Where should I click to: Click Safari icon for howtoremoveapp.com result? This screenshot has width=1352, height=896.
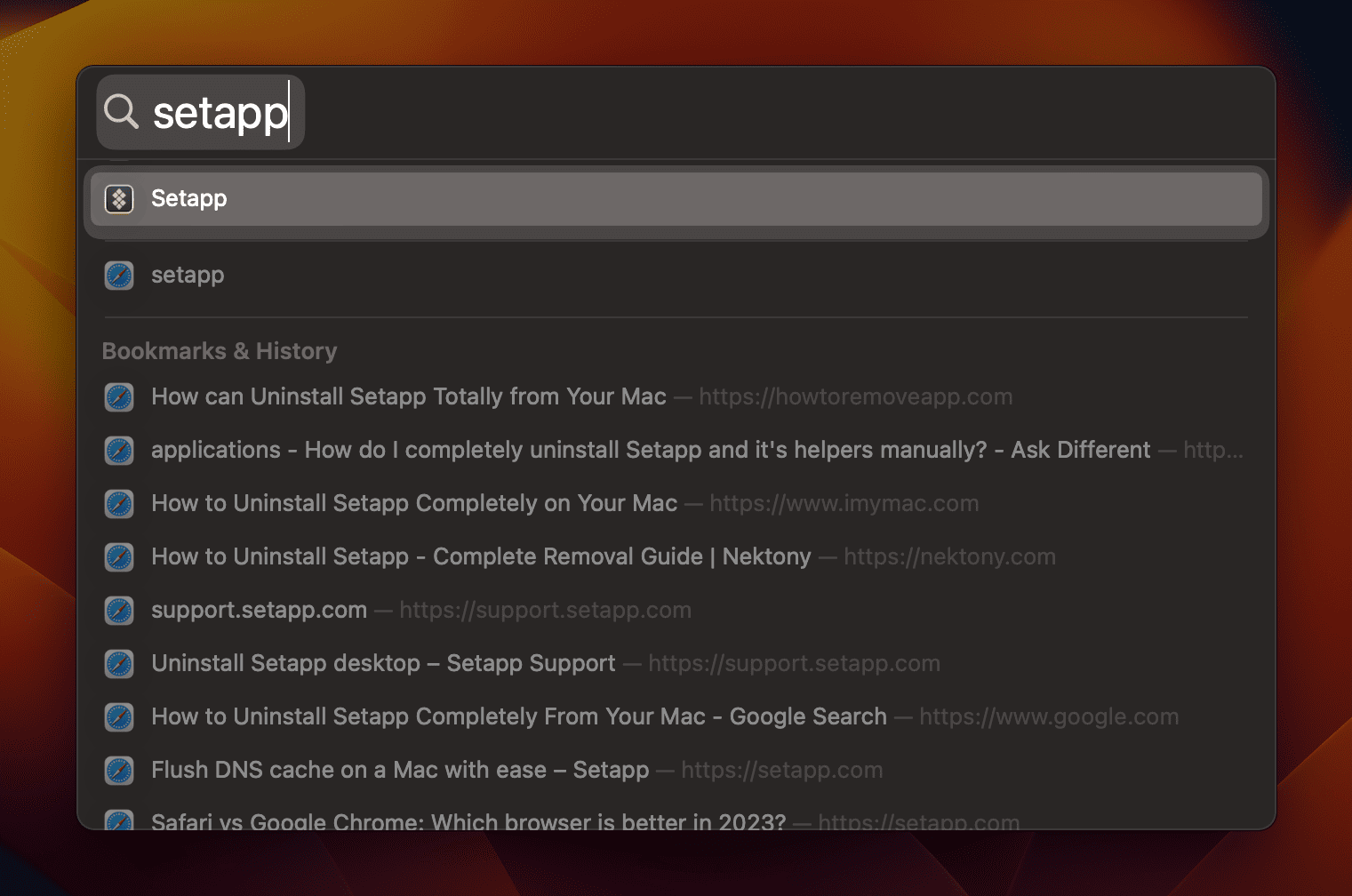(119, 397)
